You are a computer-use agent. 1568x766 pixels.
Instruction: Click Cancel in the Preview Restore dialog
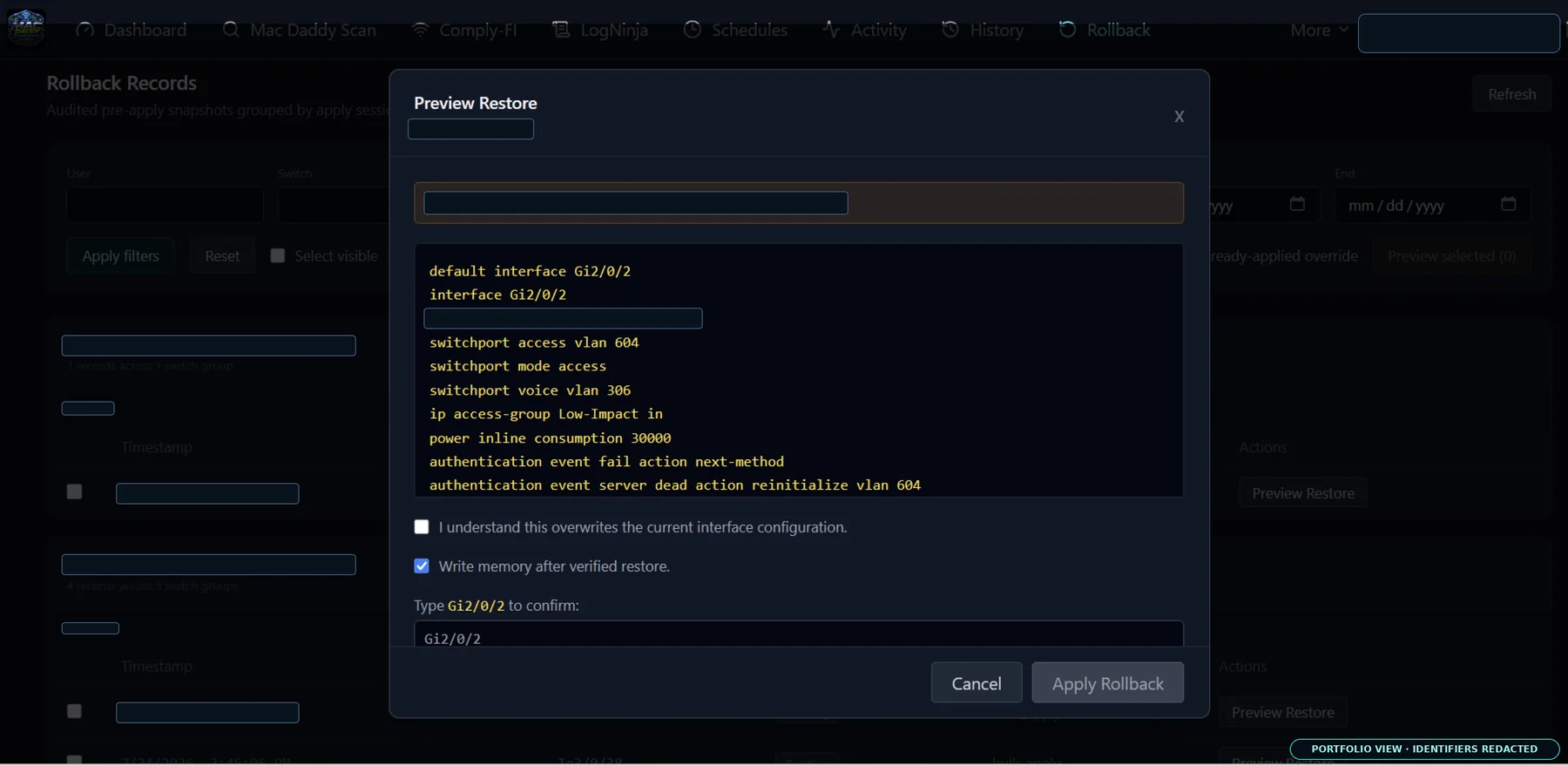977,683
